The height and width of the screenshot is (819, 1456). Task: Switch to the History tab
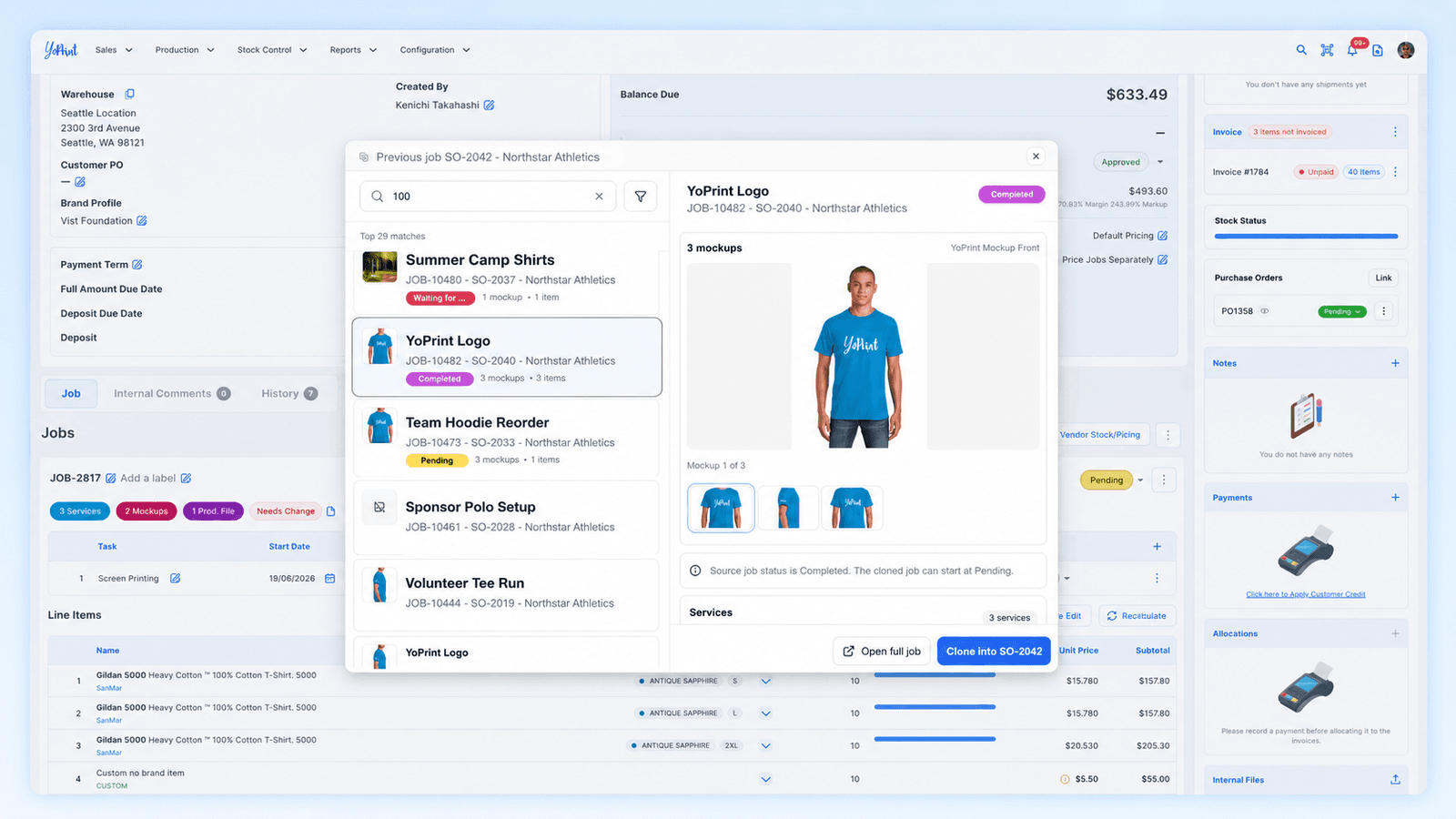point(289,394)
